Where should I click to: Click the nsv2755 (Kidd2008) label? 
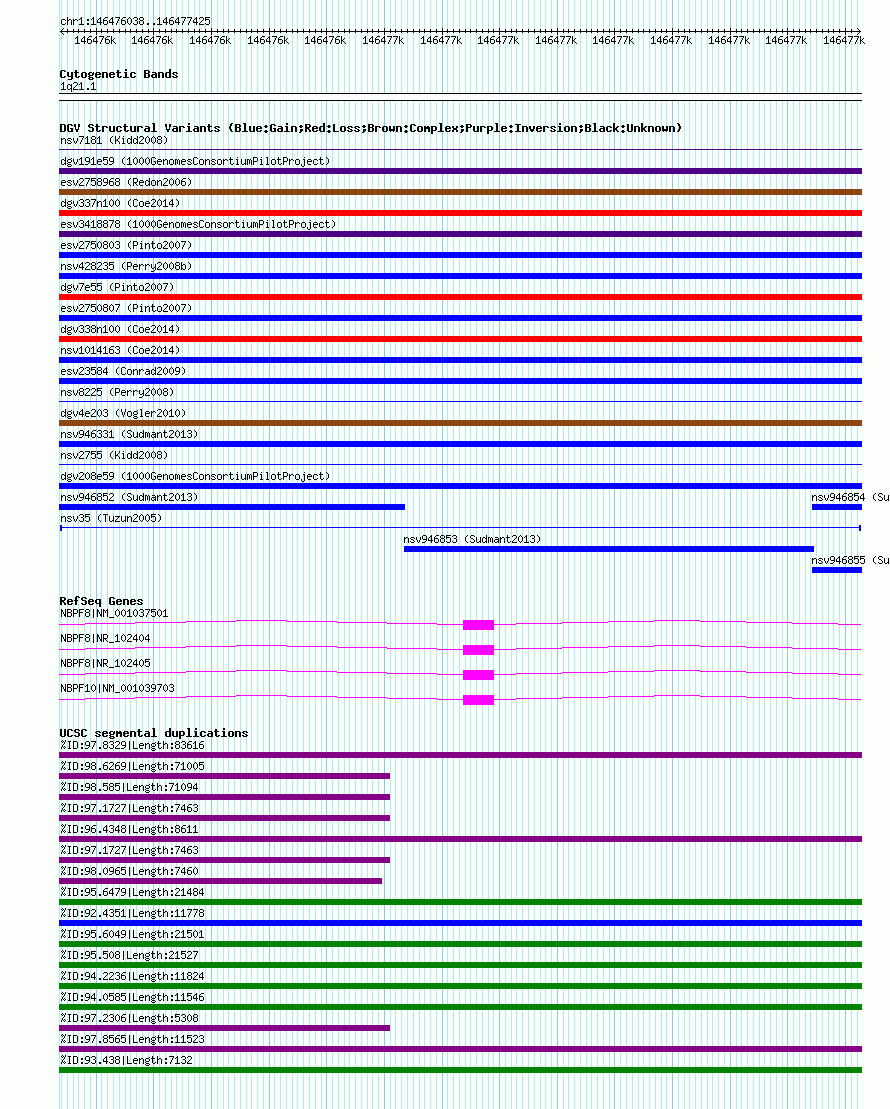pyautogui.click(x=114, y=455)
